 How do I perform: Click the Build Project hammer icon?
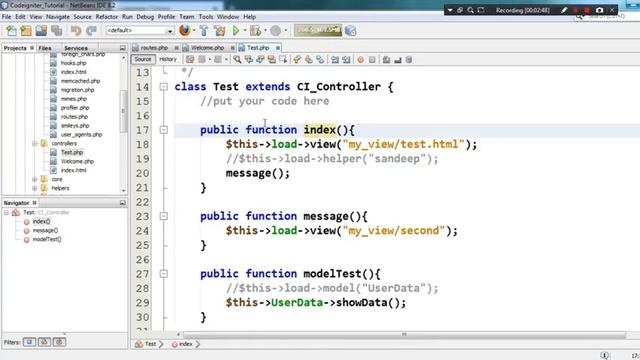coord(204,31)
